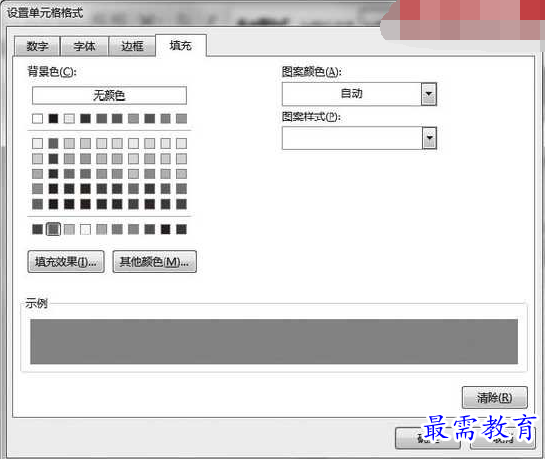545x459 pixels.
Task: Pick the white fourth swatch in the bottom standard colors row
Action: click(86, 229)
